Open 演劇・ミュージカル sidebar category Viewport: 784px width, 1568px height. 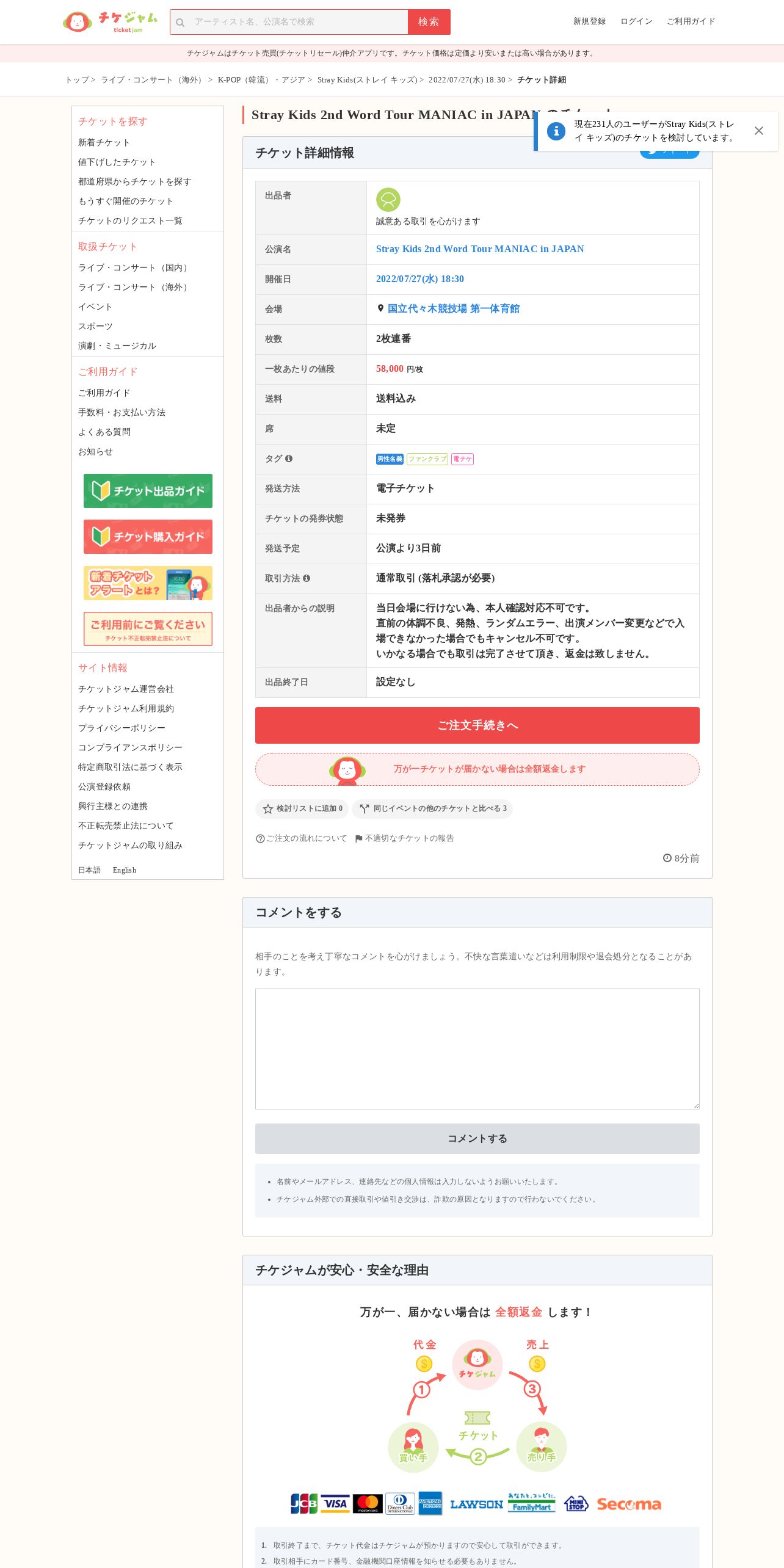click(117, 346)
